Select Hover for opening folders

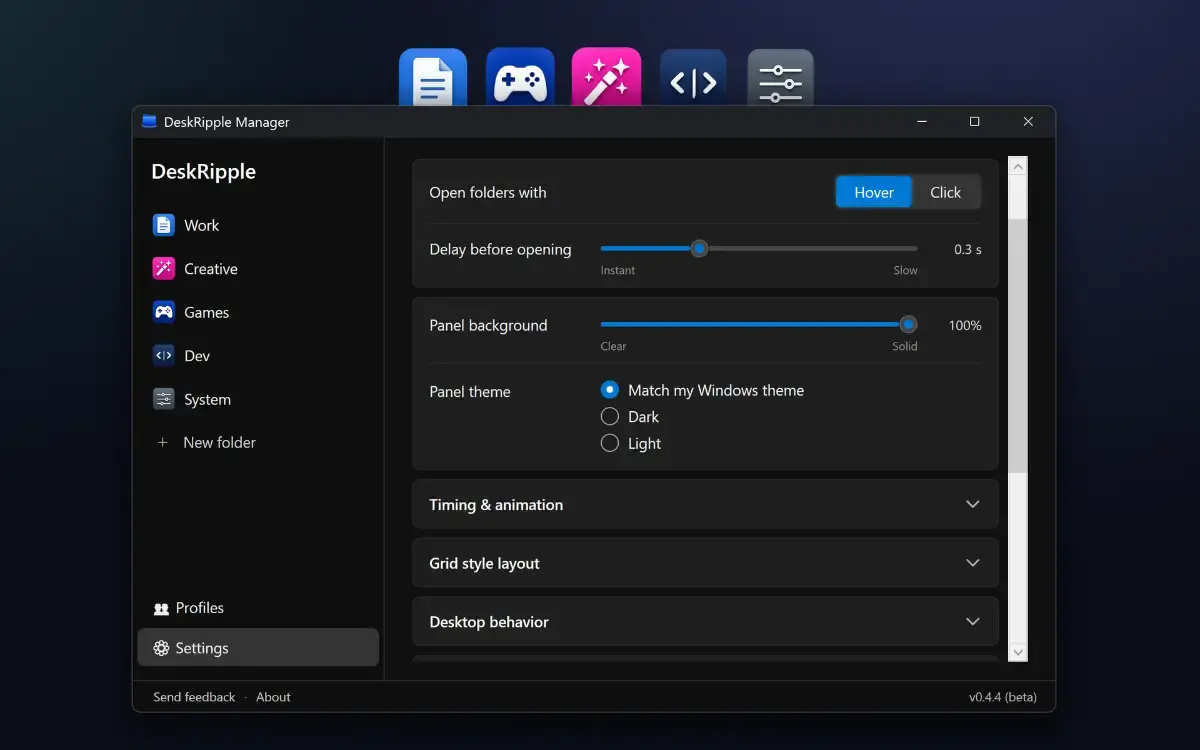coord(874,192)
